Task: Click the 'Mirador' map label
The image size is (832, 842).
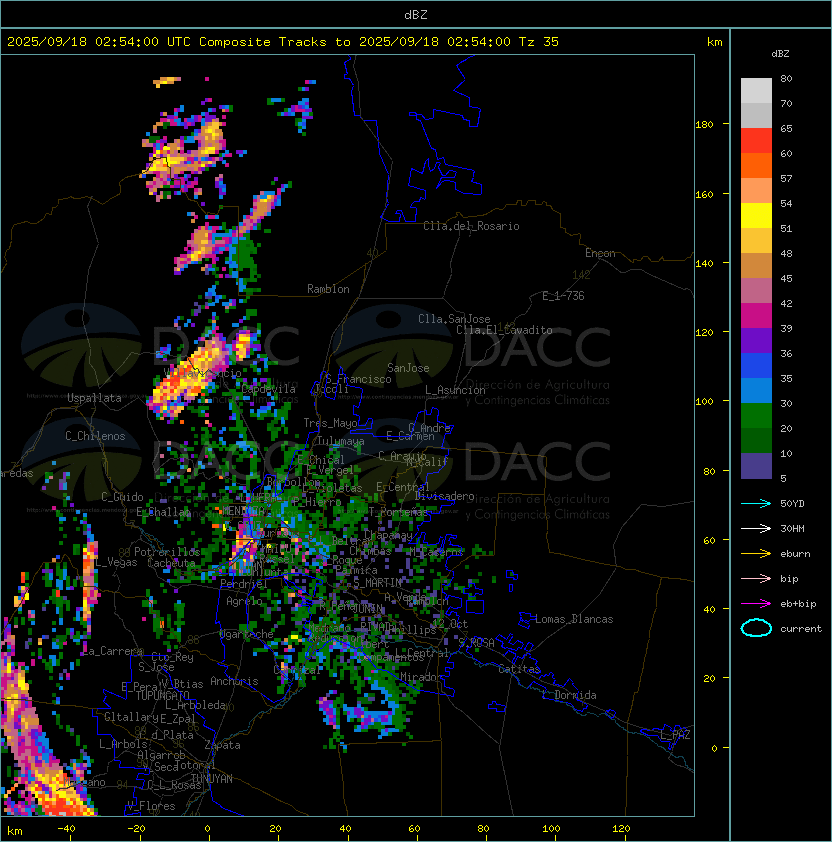Action: pos(422,677)
